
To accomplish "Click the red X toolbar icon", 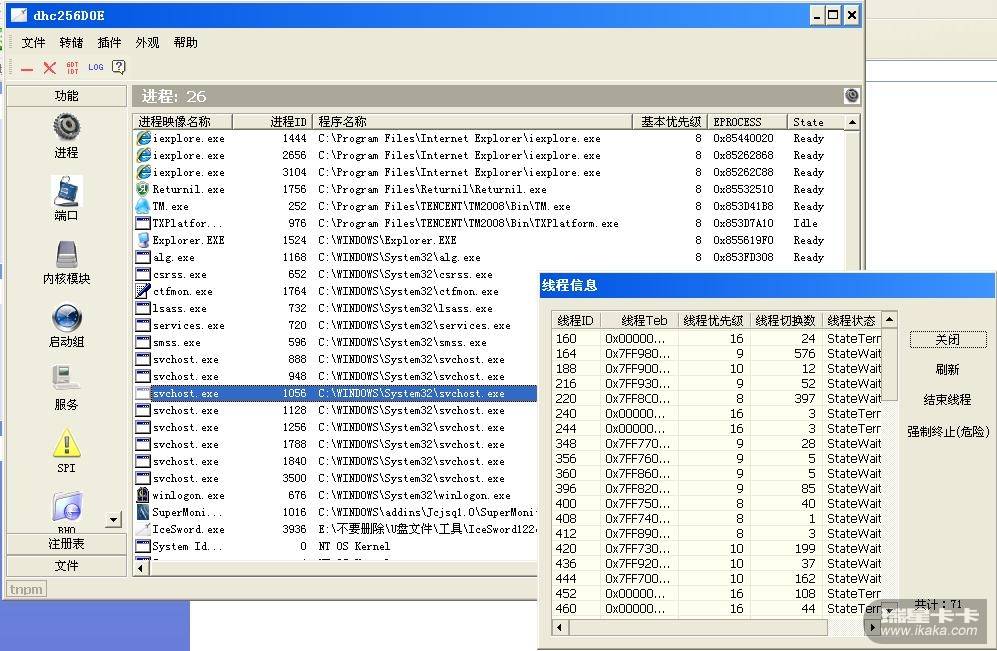I will coord(50,67).
